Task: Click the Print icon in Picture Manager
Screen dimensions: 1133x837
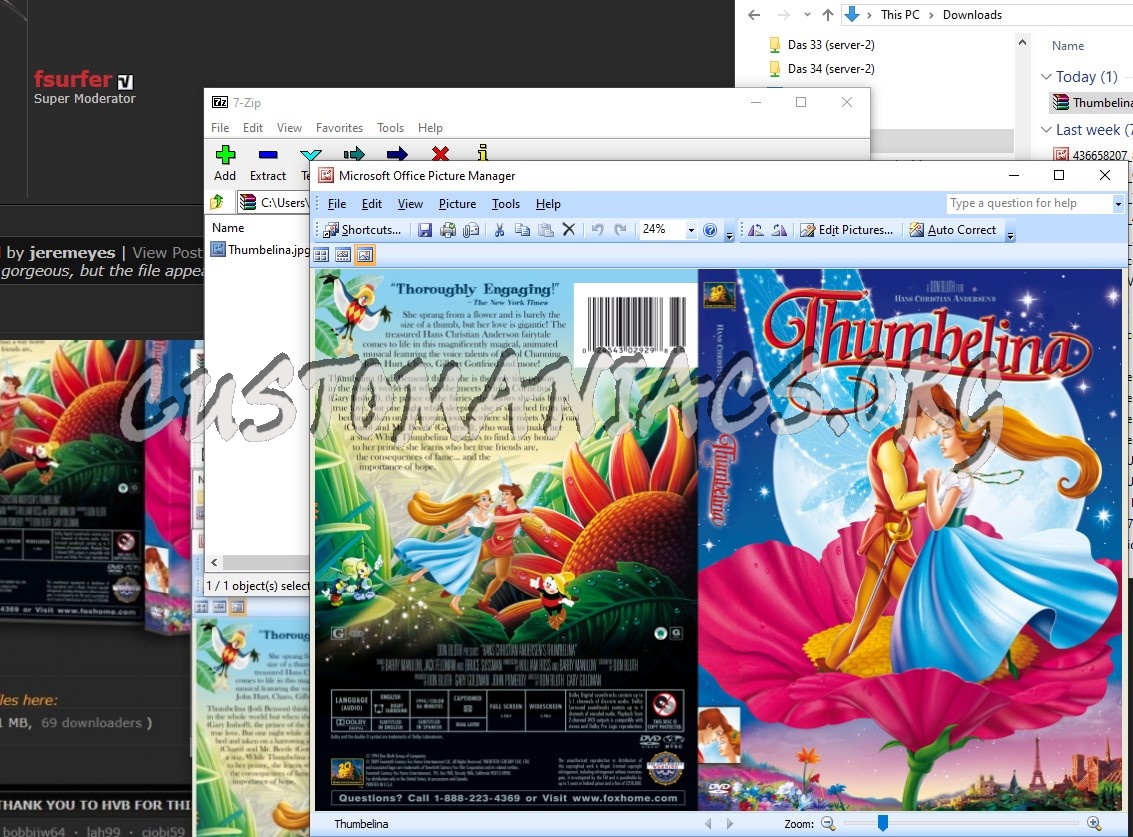Action: click(448, 230)
